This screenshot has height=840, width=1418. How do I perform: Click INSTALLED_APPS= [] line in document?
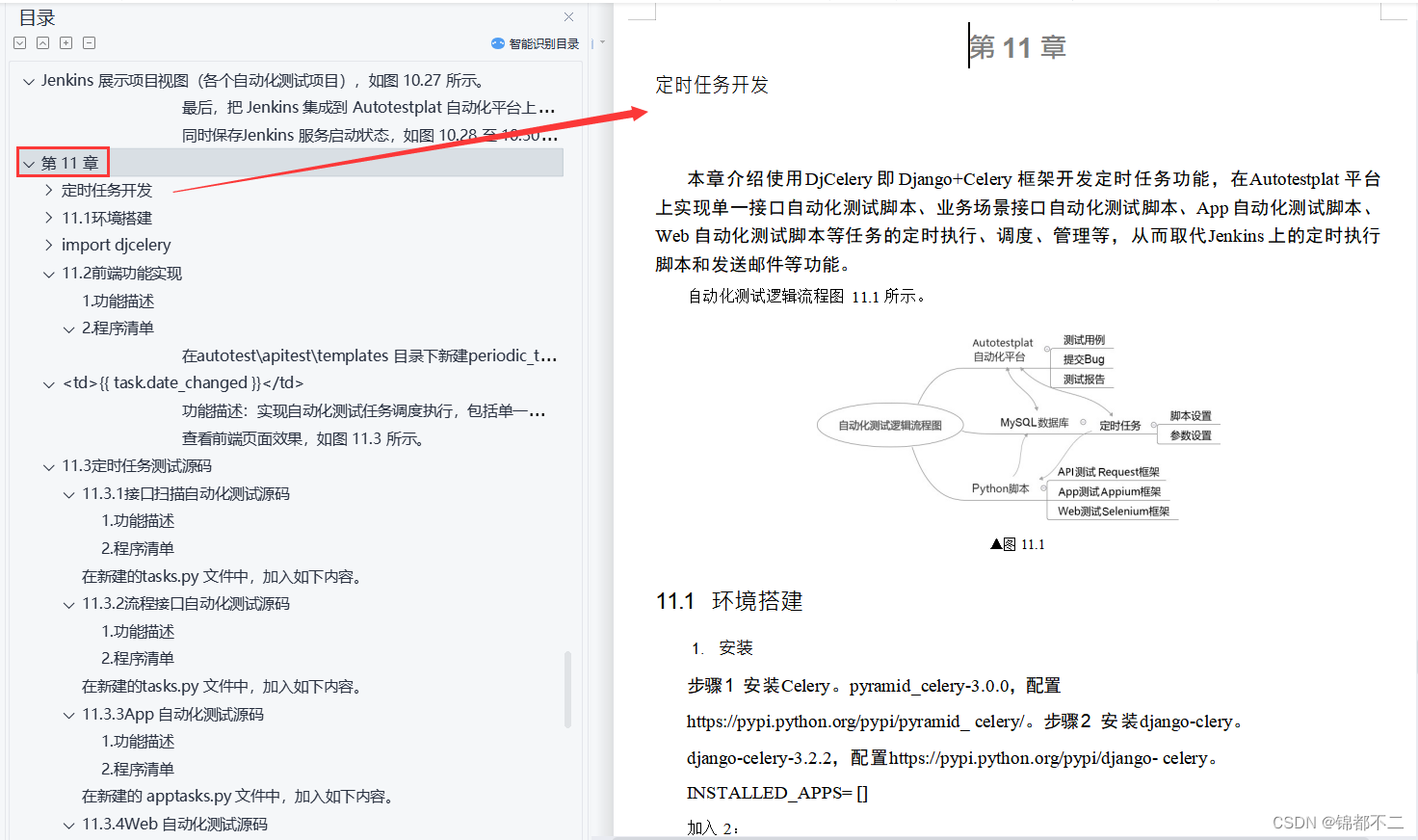point(777,793)
